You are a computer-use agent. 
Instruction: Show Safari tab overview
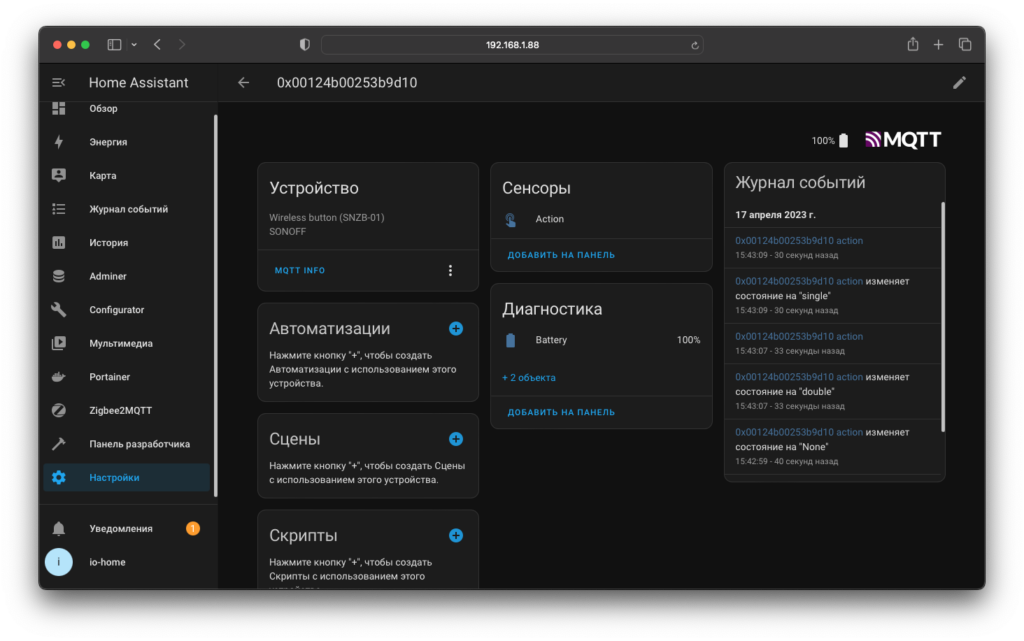tap(965, 44)
